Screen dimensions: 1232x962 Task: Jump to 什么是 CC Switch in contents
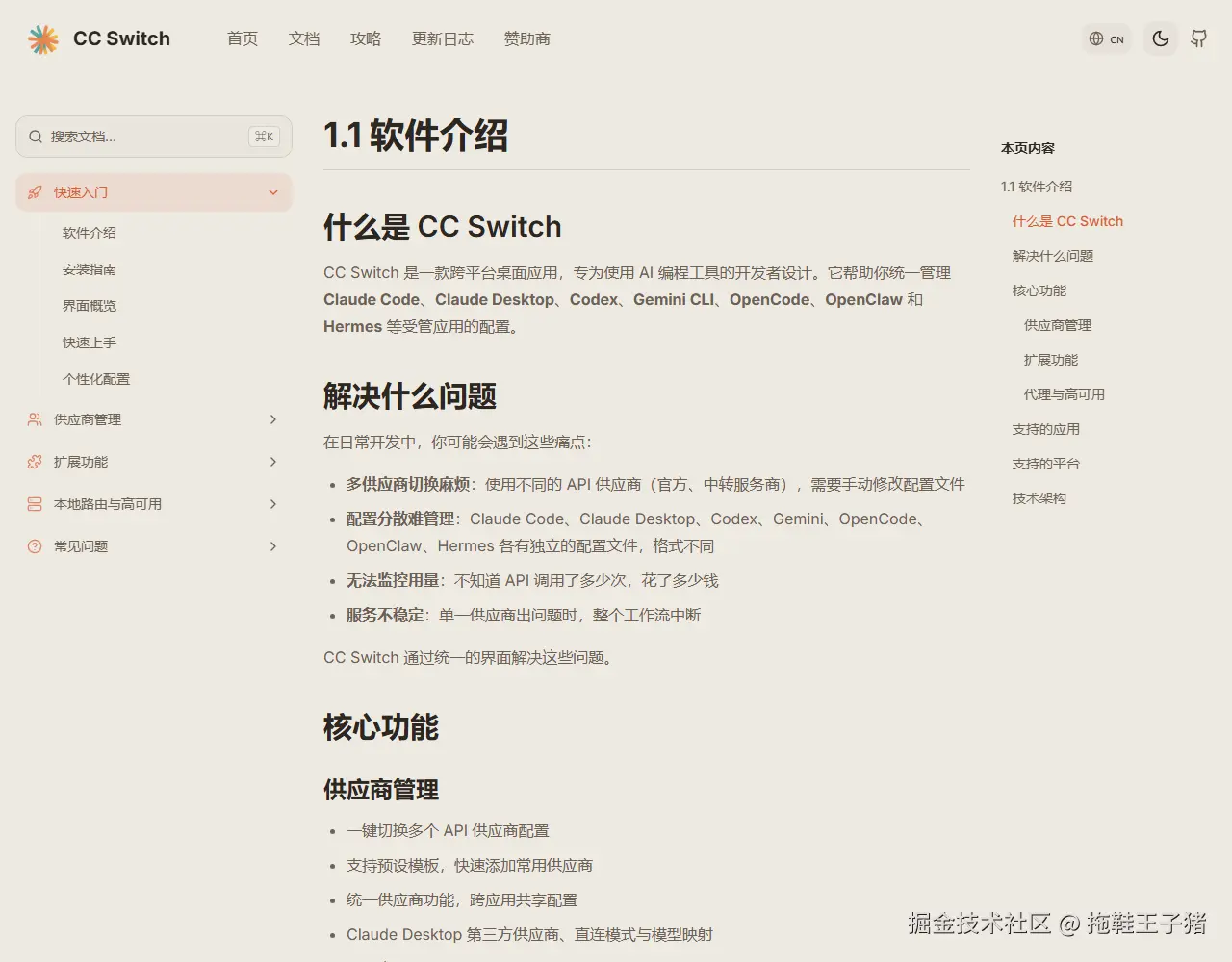[1067, 221]
